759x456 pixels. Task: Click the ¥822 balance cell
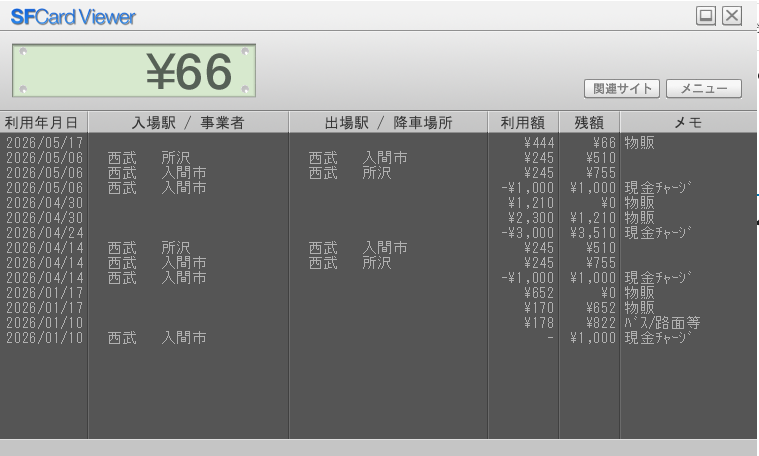pyautogui.click(x=601, y=323)
